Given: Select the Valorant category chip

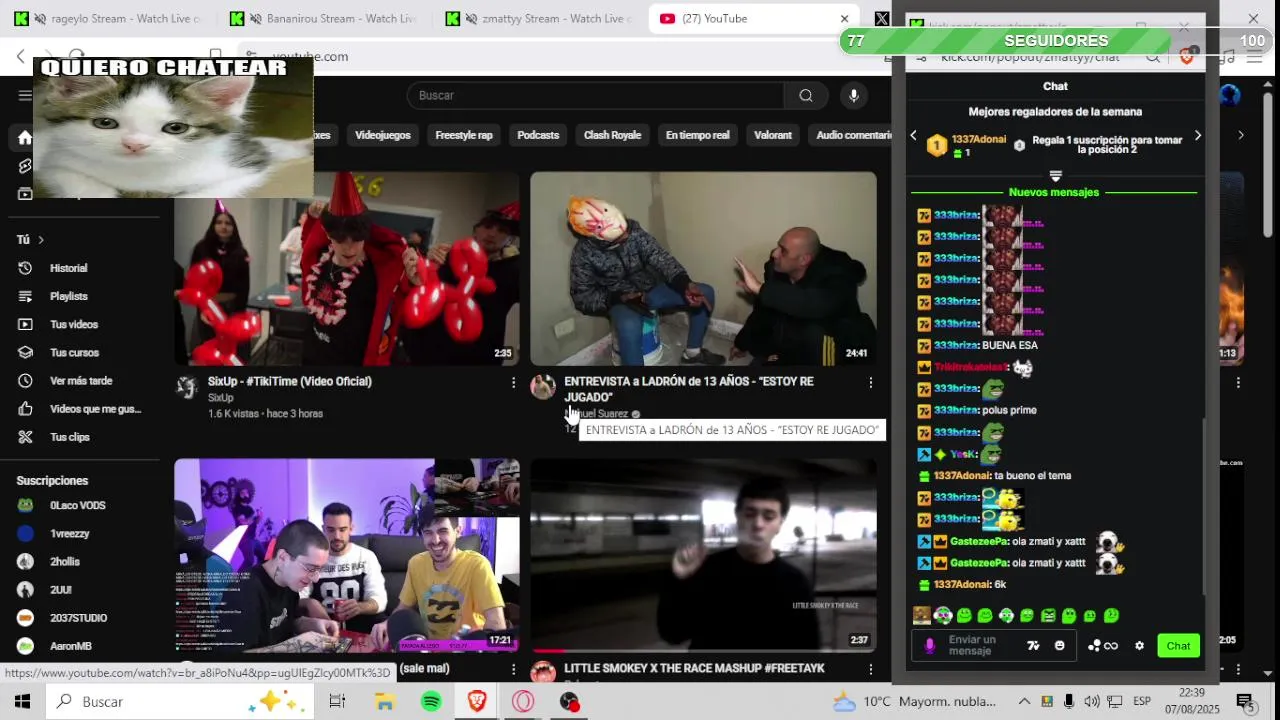Looking at the screenshot, I should pos(773,135).
